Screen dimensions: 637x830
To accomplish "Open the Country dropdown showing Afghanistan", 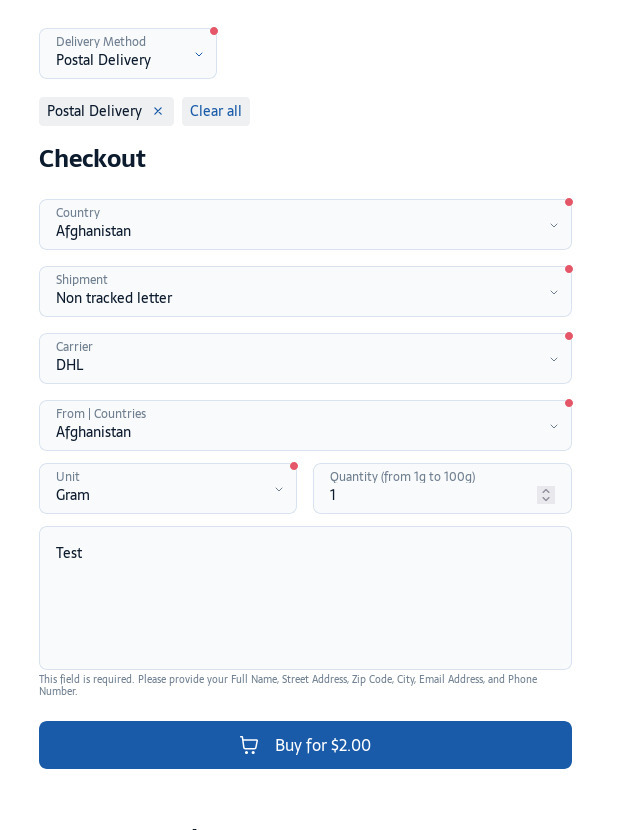I will click(306, 224).
